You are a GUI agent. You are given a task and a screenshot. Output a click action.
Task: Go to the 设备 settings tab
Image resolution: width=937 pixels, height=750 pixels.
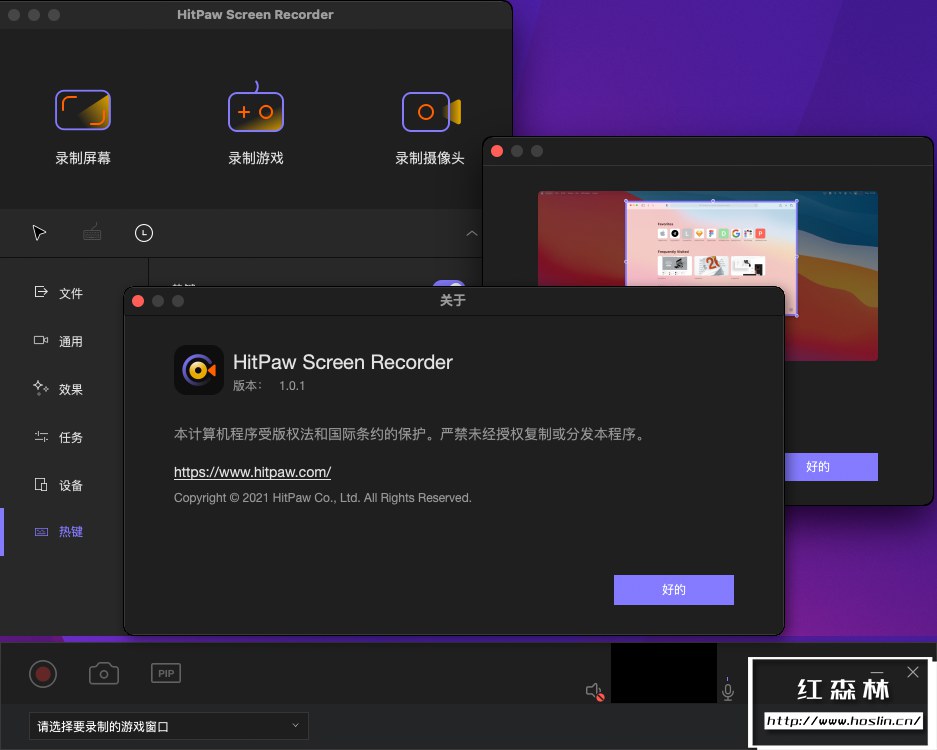point(59,485)
